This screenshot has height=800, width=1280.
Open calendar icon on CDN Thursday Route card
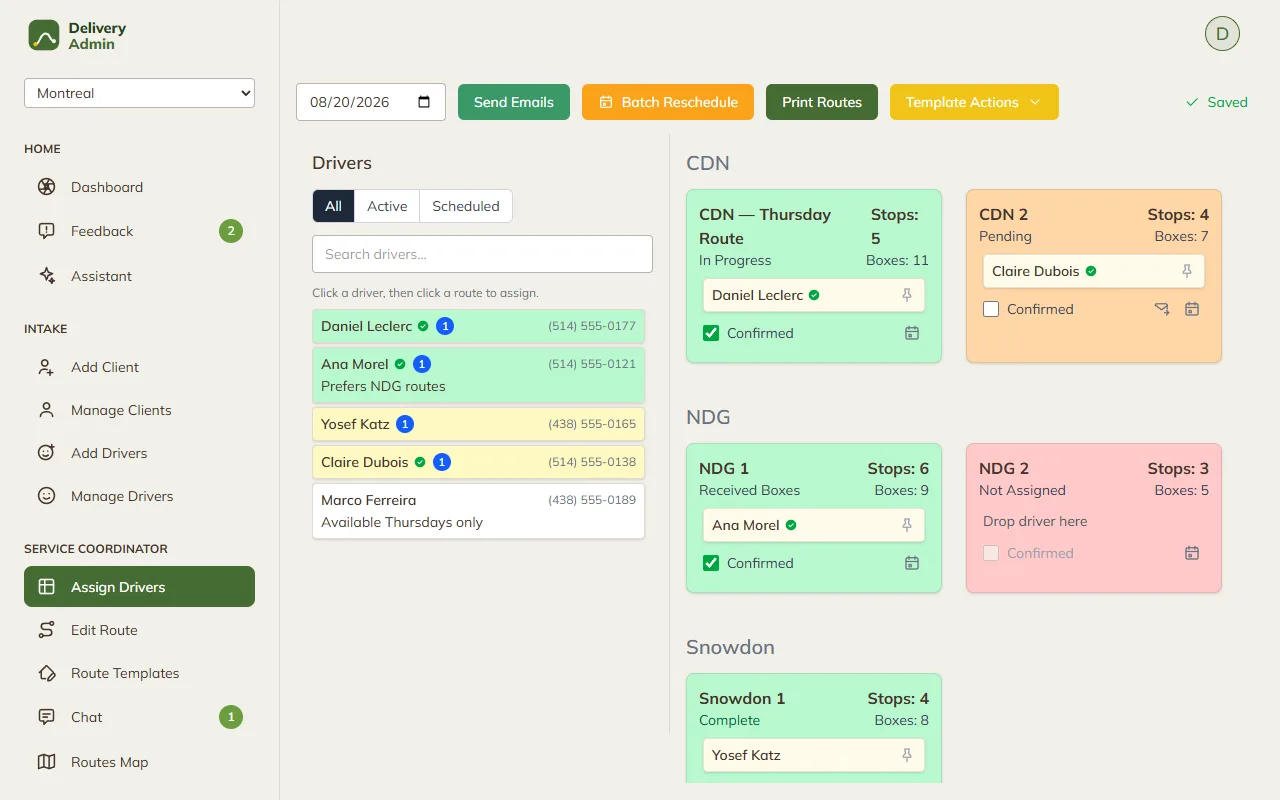912,333
